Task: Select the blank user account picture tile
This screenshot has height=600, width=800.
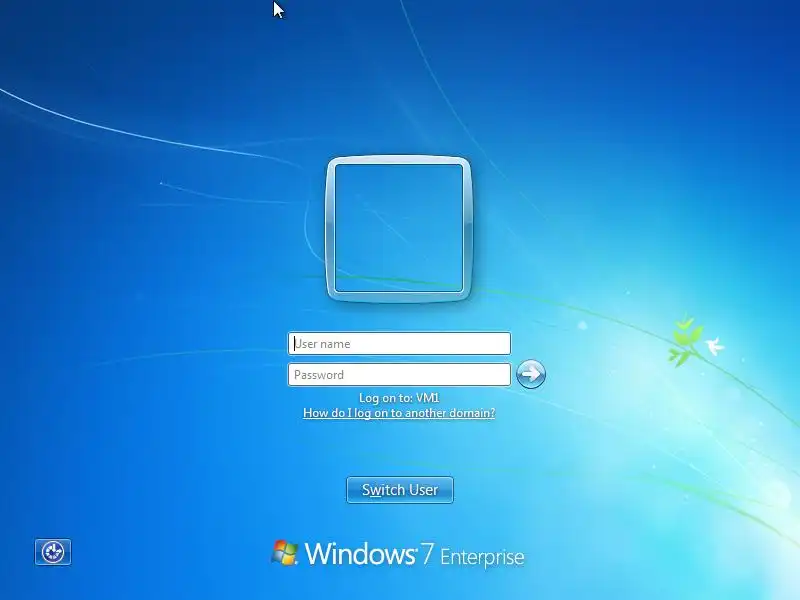Action: pos(399,229)
